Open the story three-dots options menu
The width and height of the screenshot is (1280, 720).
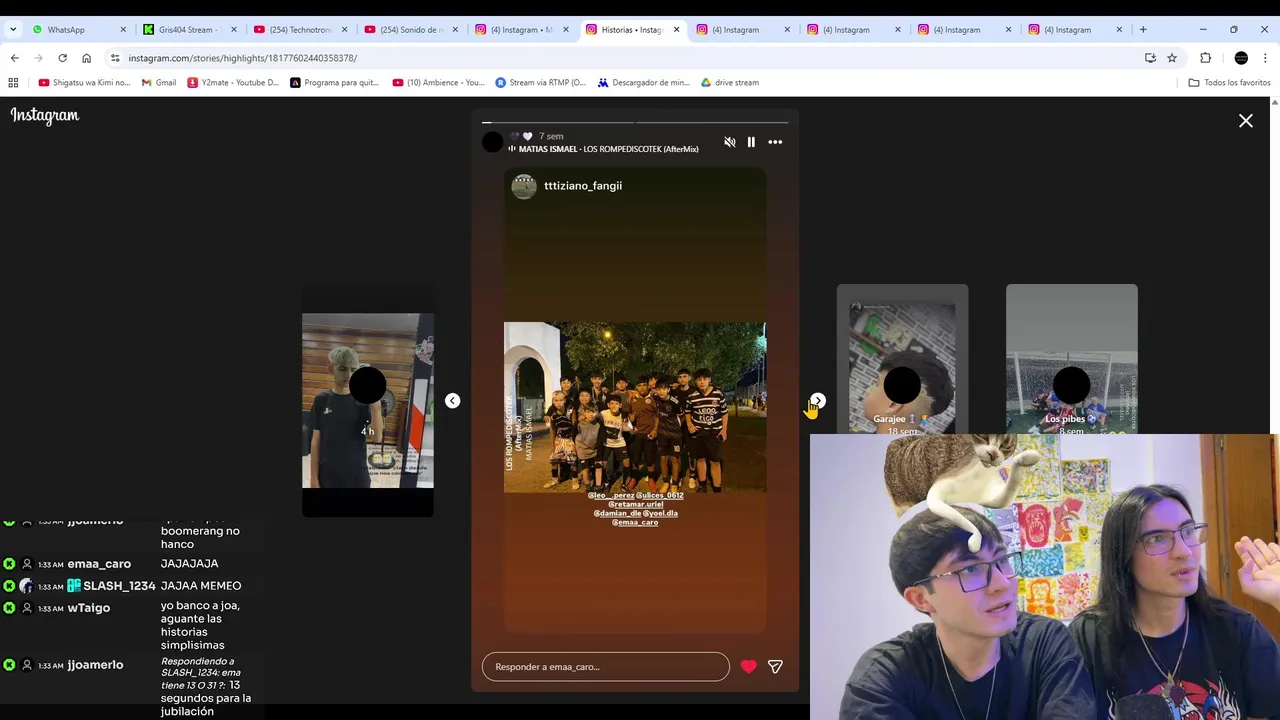click(x=775, y=142)
